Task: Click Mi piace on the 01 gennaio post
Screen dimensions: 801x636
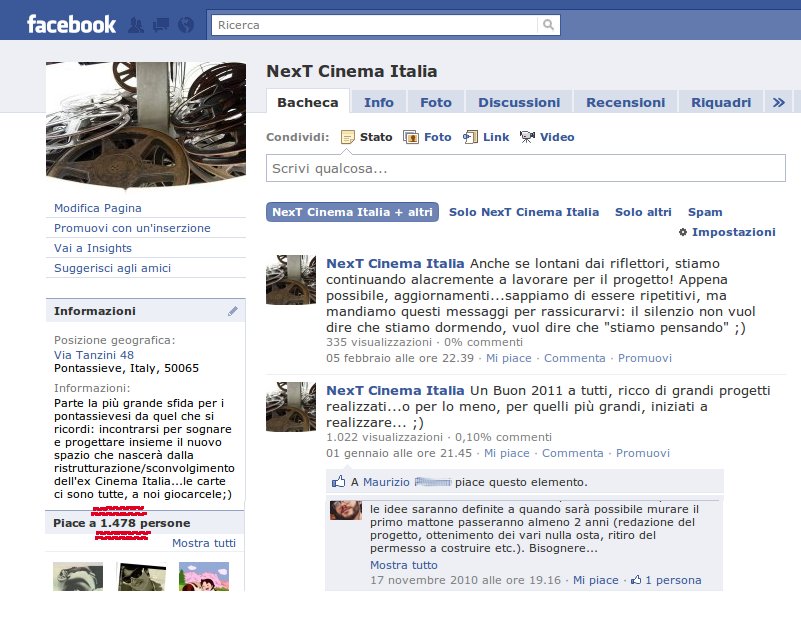Action: (x=507, y=453)
